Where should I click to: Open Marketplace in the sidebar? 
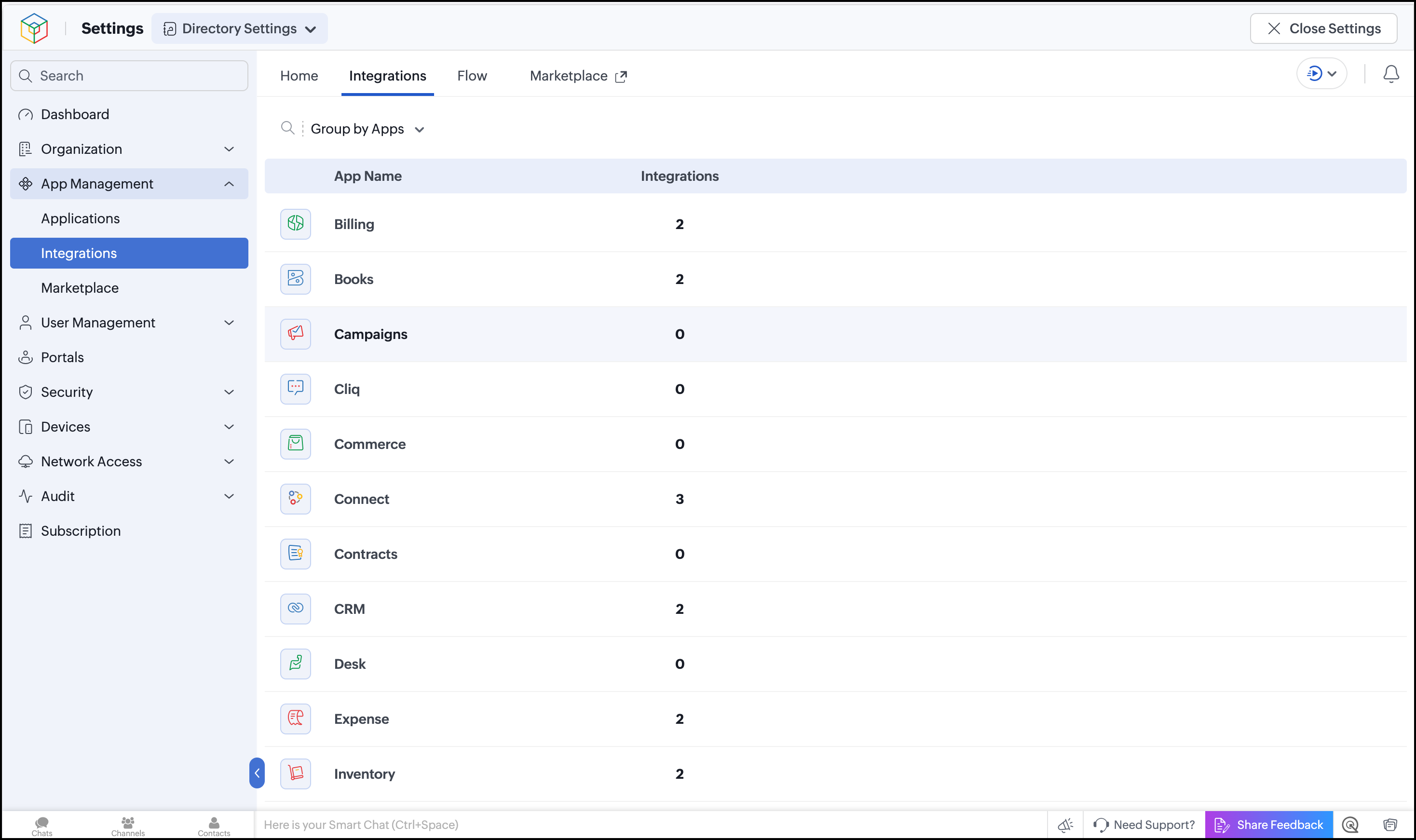(x=129, y=287)
